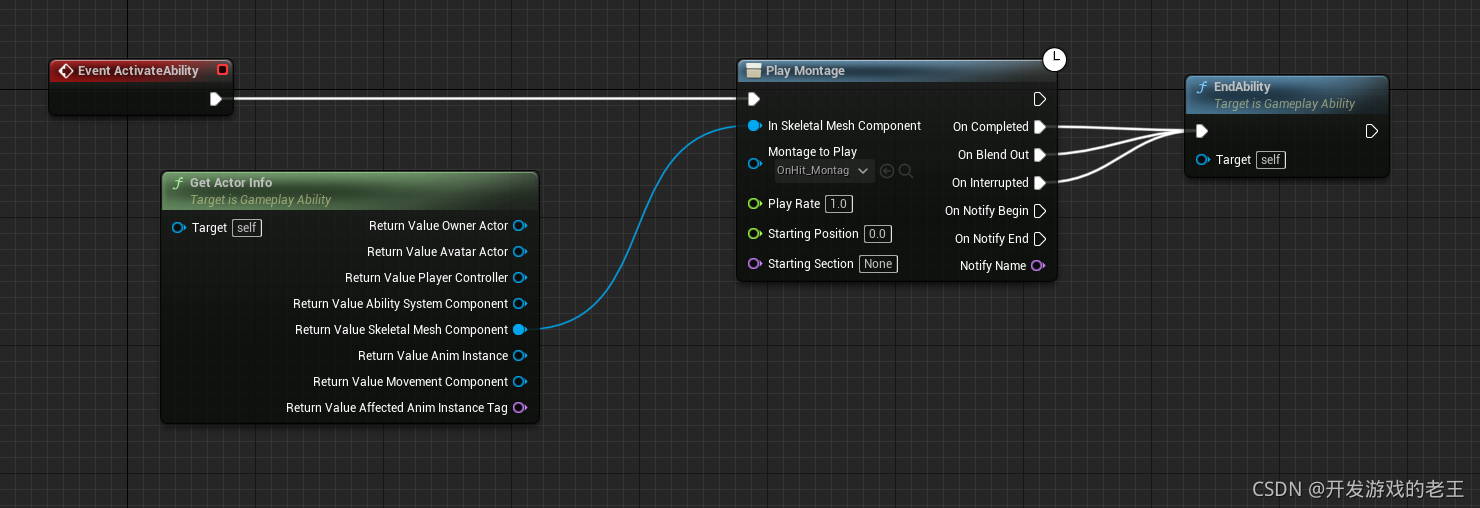This screenshot has width=1480, height=508.
Task: Click the browse-to-asset magnifier icon
Action: click(906, 171)
